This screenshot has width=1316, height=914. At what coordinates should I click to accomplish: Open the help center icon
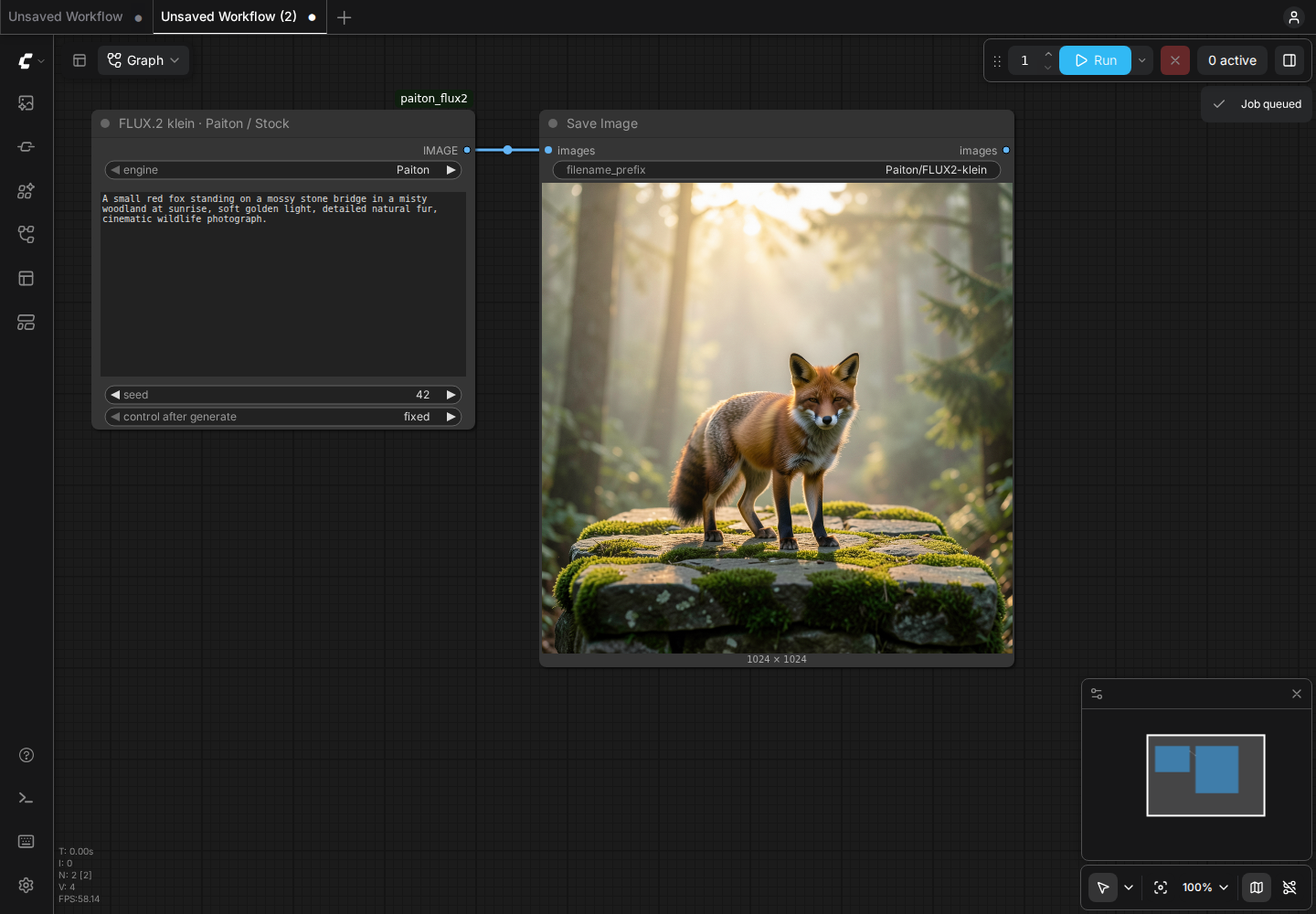click(x=27, y=755)
